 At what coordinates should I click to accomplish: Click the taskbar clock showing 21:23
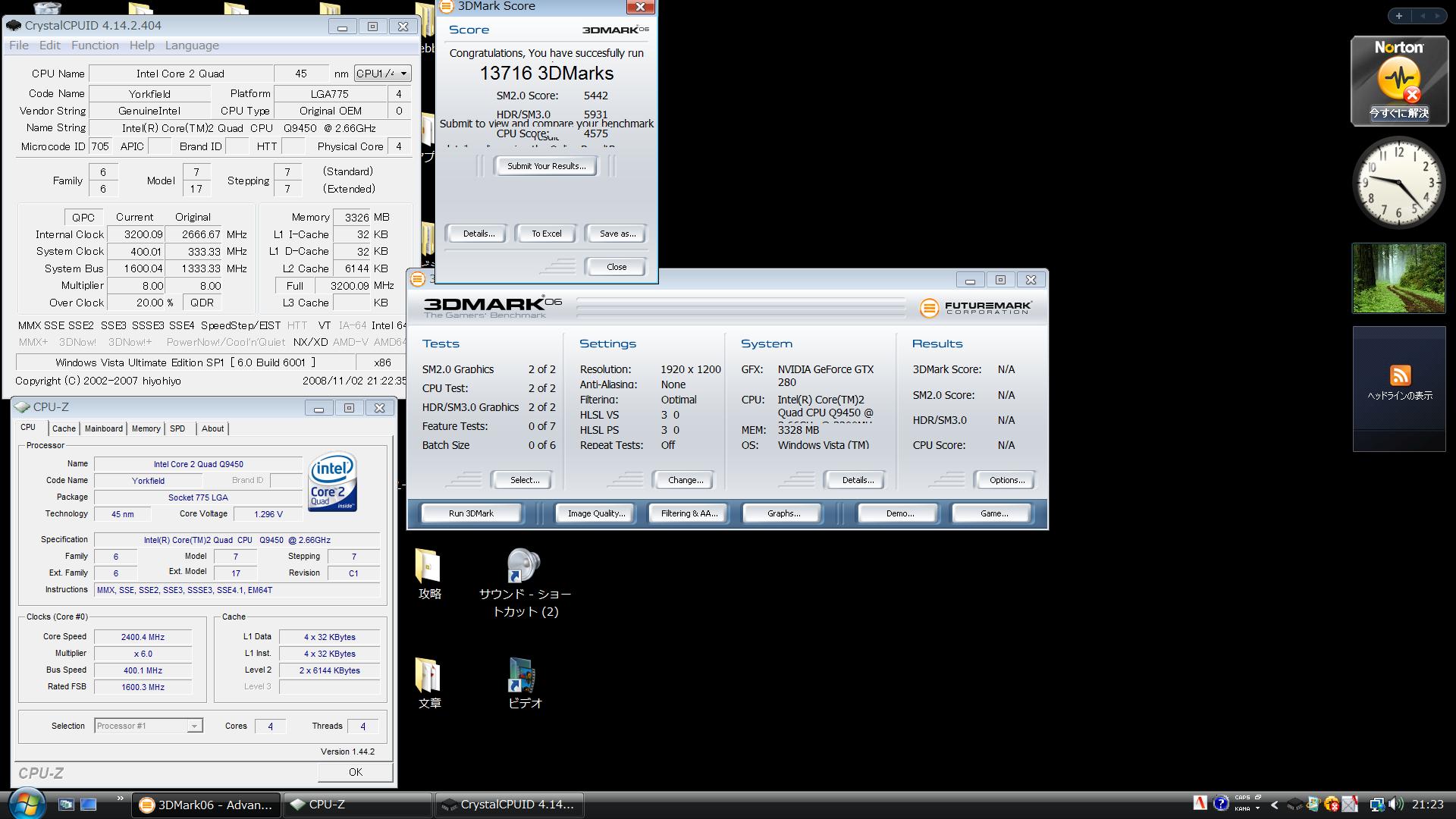tap(1427, 805)
